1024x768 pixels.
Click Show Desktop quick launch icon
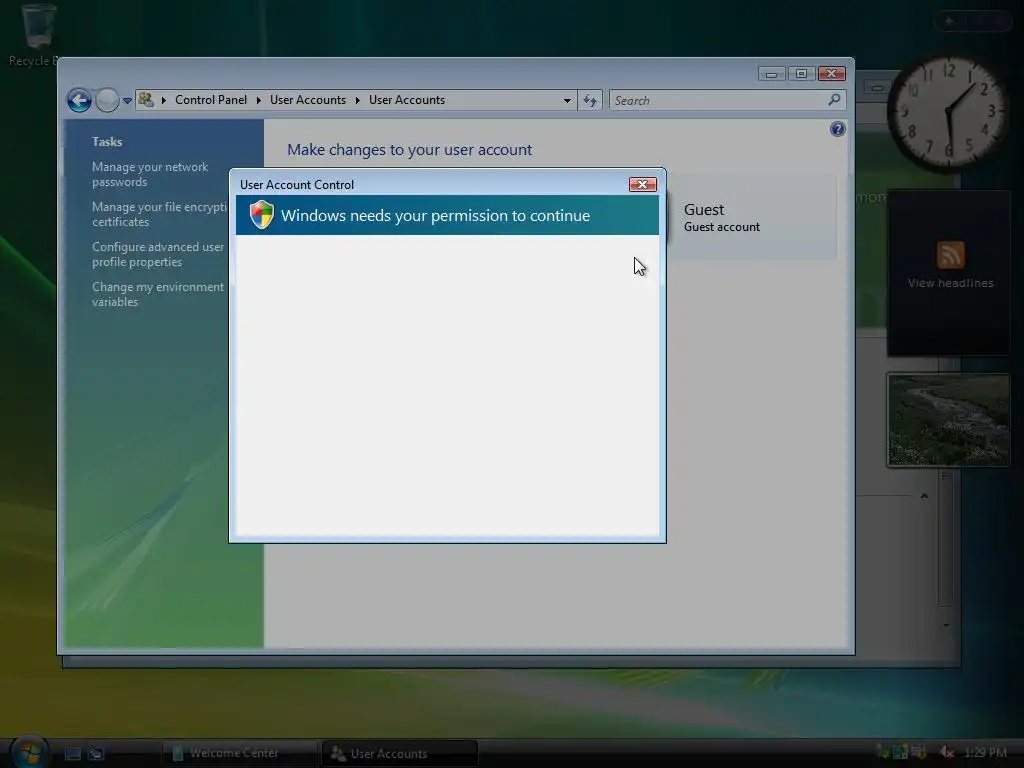(x=72, y=754)
